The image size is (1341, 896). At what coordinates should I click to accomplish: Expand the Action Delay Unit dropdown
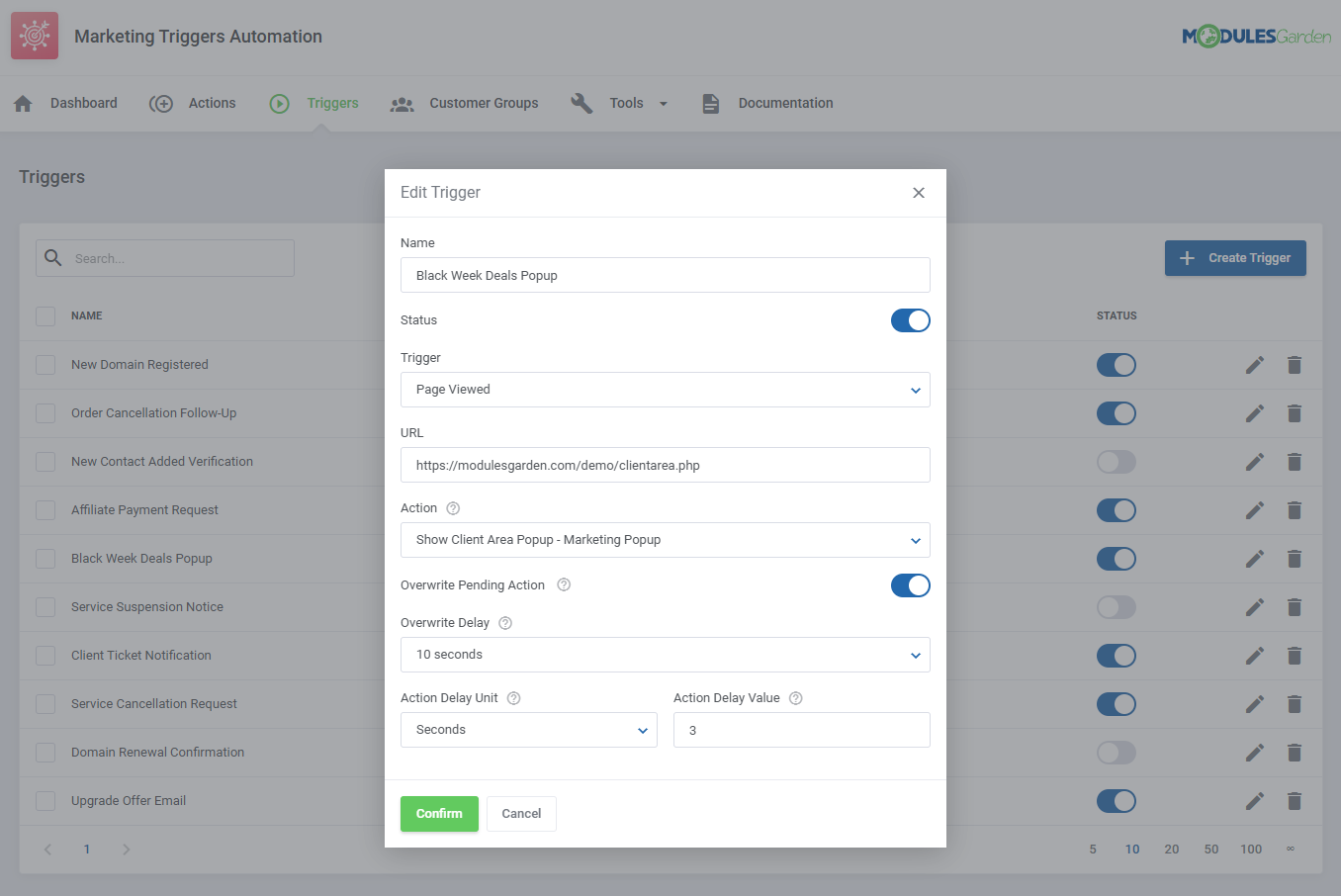(528, 730)
